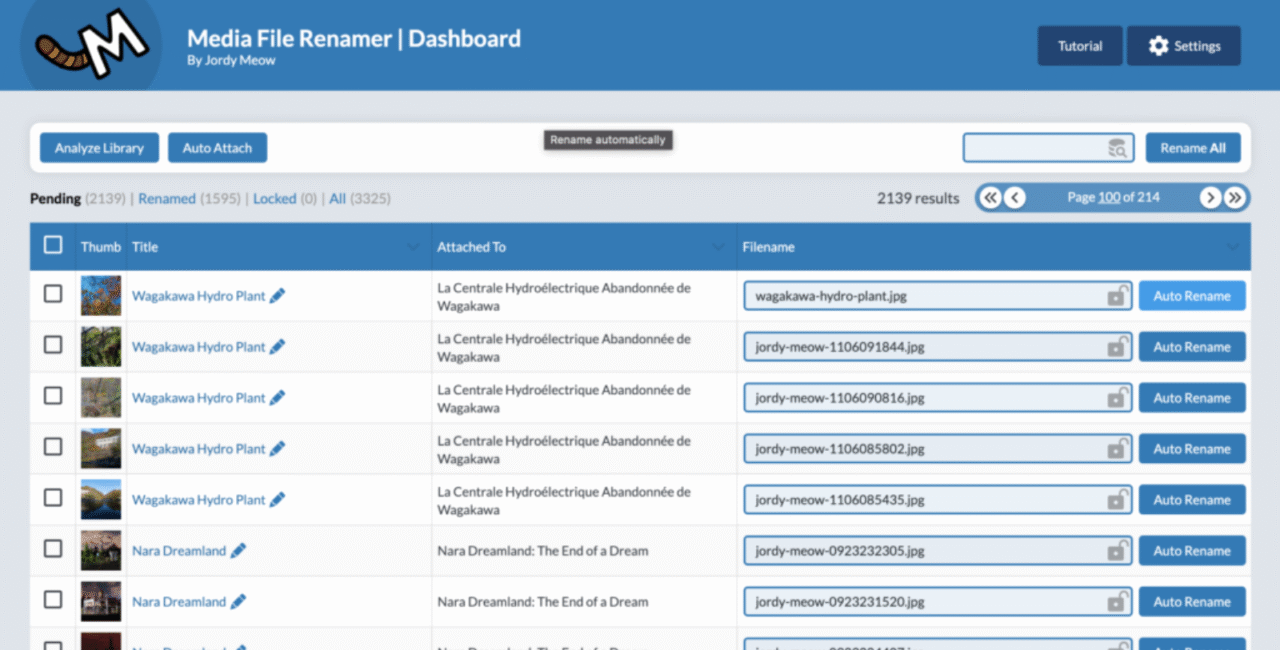Open the Attached To column chevron
This screenshot has height=650, width=1280.
[x=718, y=247]
